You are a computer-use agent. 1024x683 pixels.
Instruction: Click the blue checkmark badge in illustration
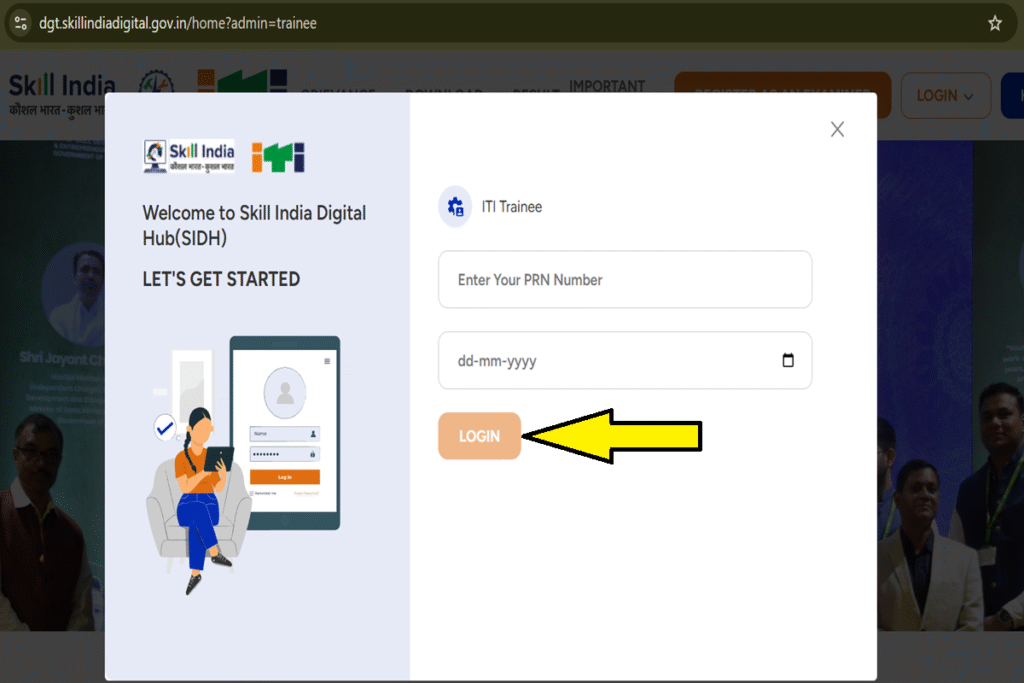(165, 429)
